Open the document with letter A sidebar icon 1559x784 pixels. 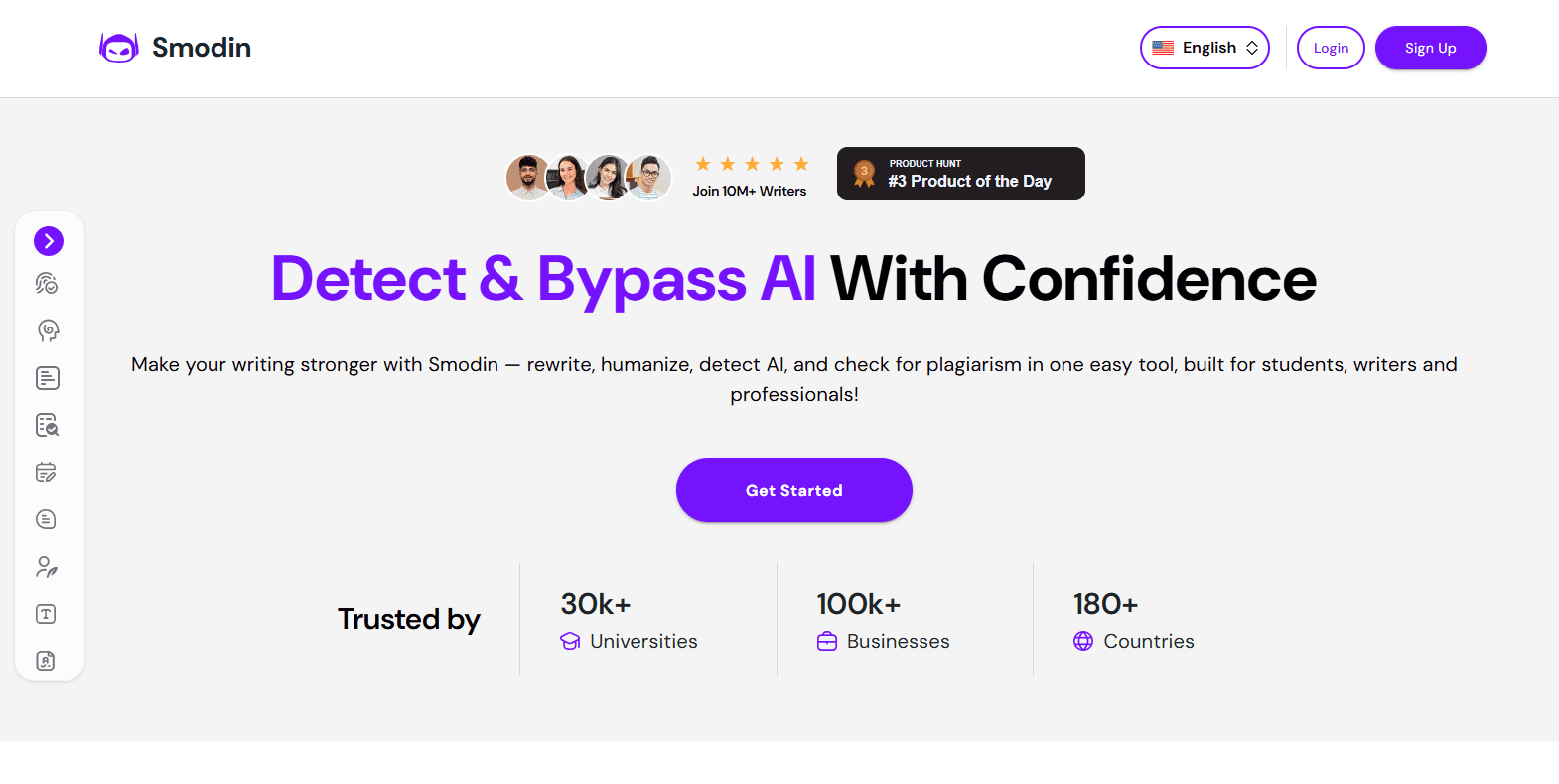click(46, 661)
